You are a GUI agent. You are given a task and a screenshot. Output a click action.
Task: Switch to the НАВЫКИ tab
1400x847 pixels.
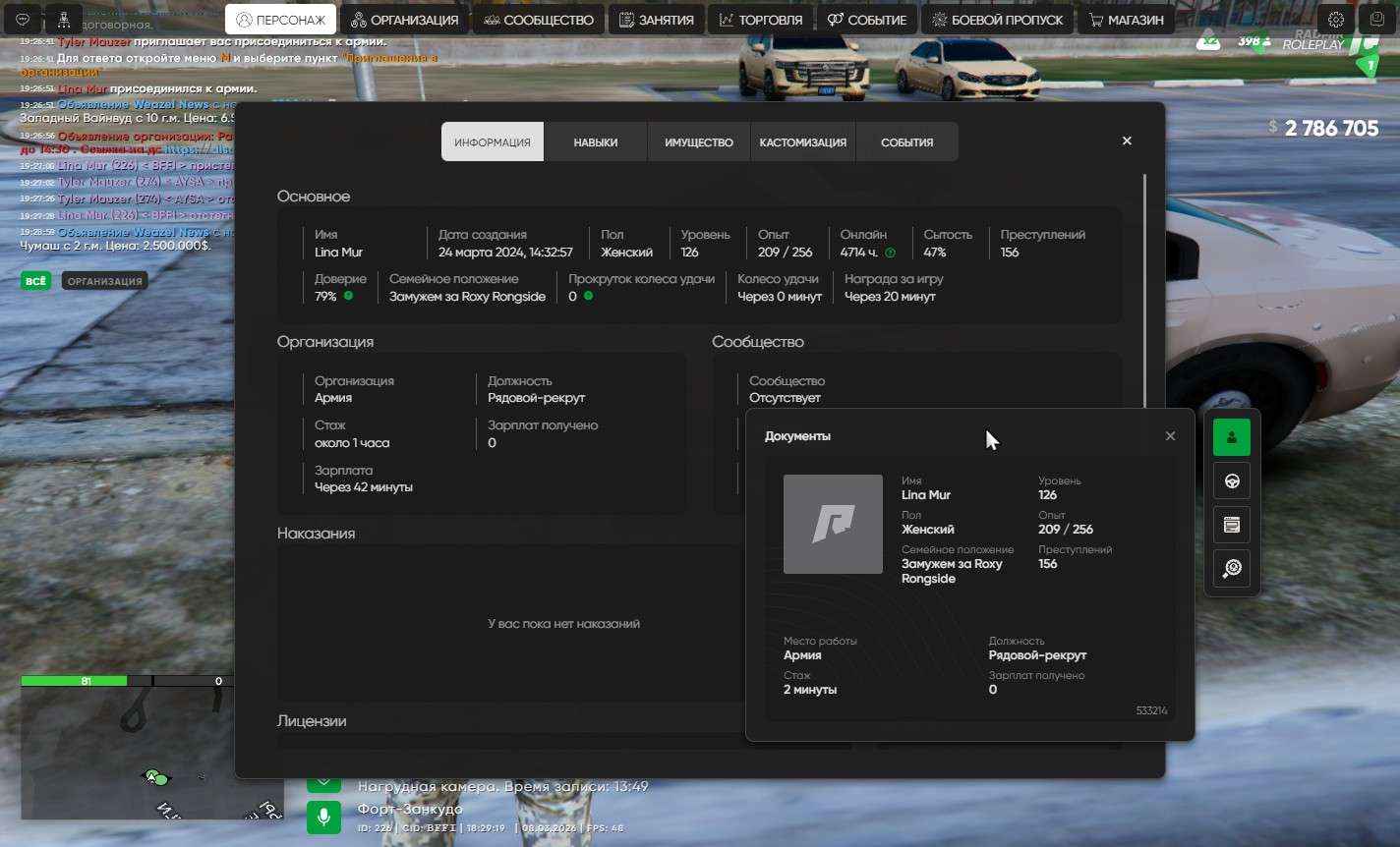click(595, 142)
